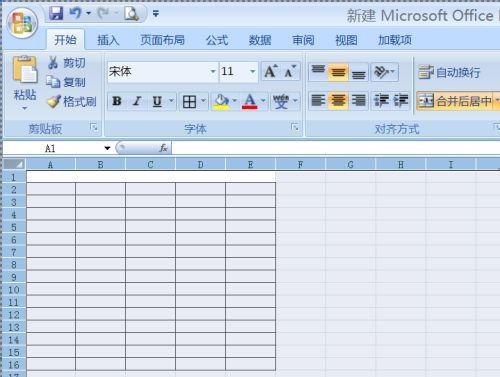Click the 粘贴 paste clipboard icon
The width and height of the screenshot is (500, 377).
click(x=25, y=69)
